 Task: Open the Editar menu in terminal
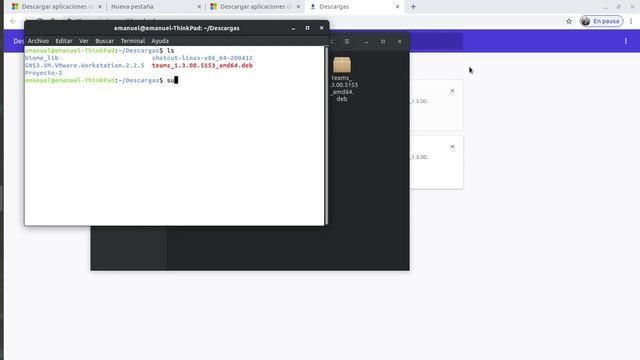64,41
